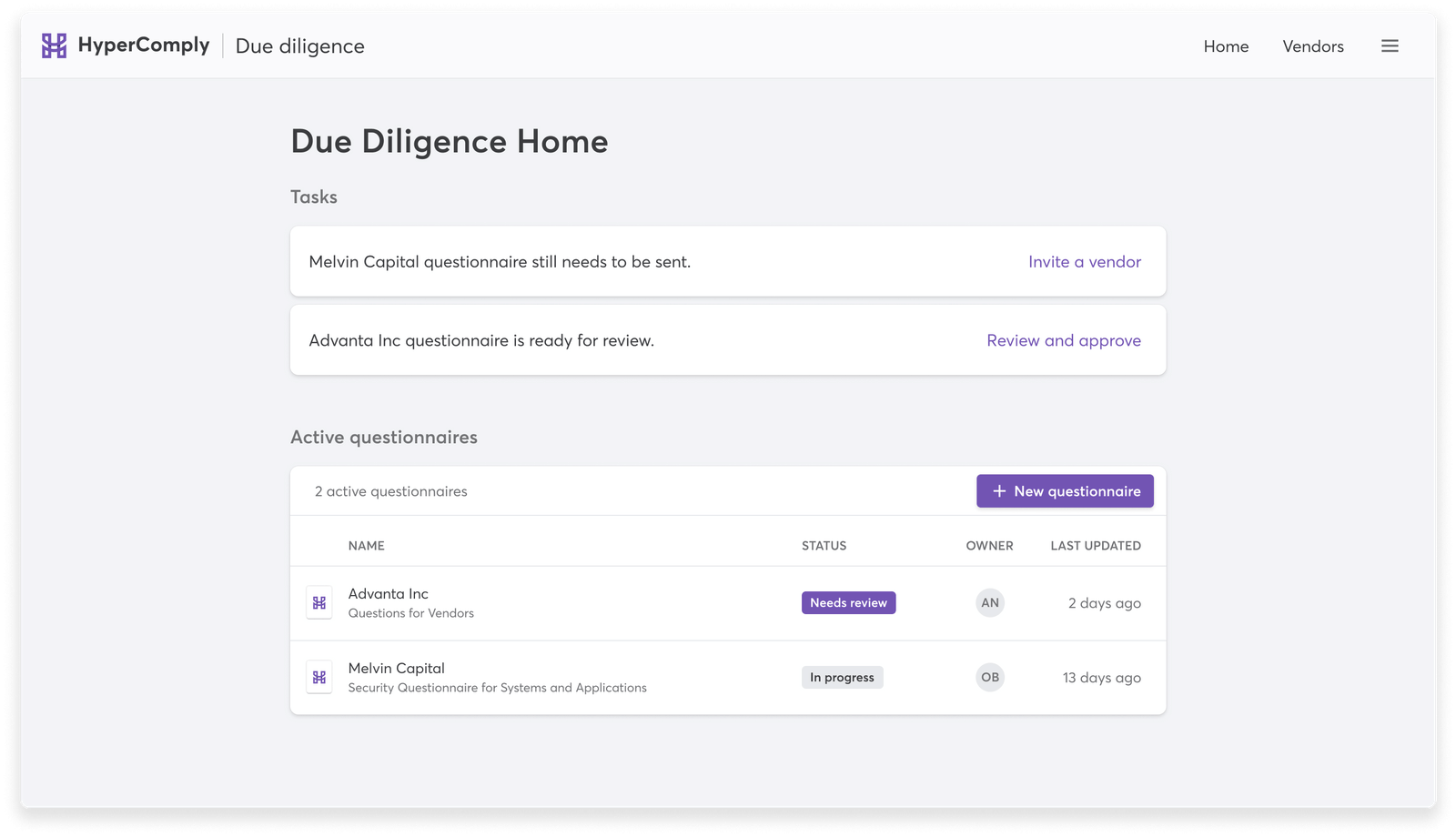This screenshot has height=837, width=1456.
Task: Click the AN owner avatar for Advanta Inc
Action: pos(990,602)
